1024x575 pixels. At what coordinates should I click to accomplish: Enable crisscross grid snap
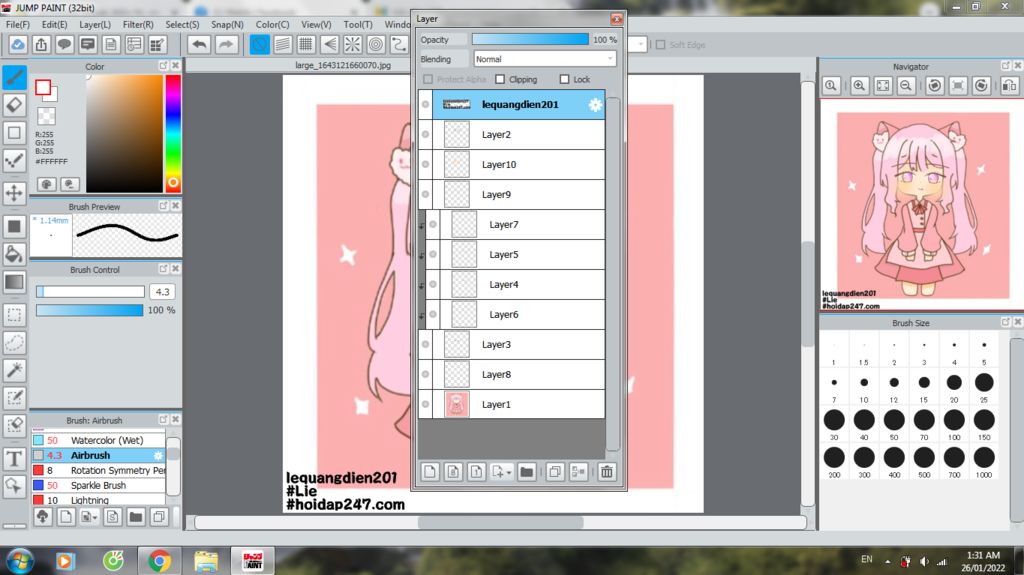pyautogui.click(x=306, y=44)
